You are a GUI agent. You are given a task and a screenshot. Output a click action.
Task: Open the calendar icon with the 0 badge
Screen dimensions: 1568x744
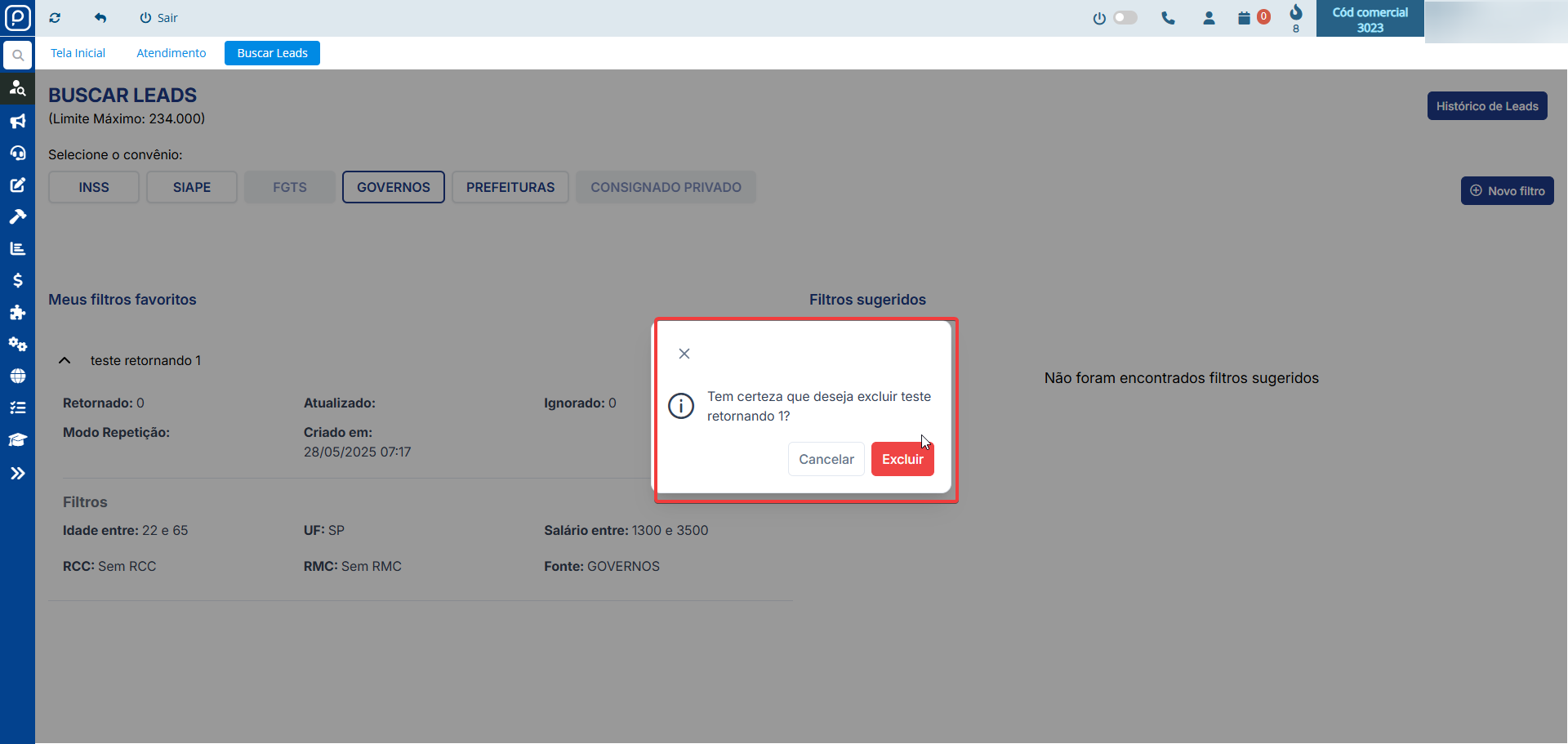click(1245, 18)
